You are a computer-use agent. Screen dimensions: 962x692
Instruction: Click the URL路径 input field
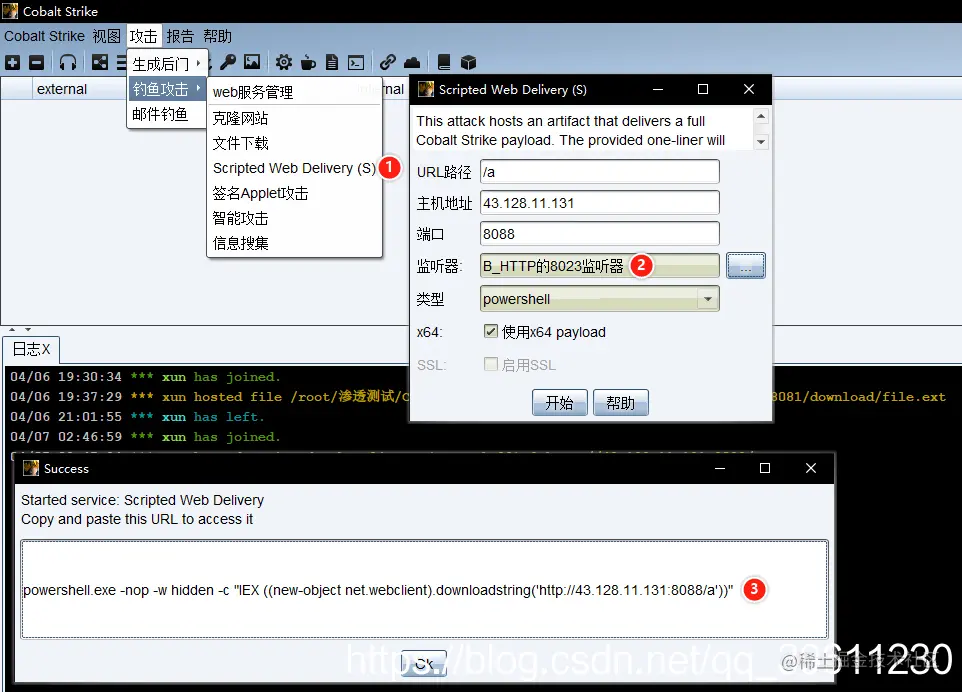pos(599,172)
